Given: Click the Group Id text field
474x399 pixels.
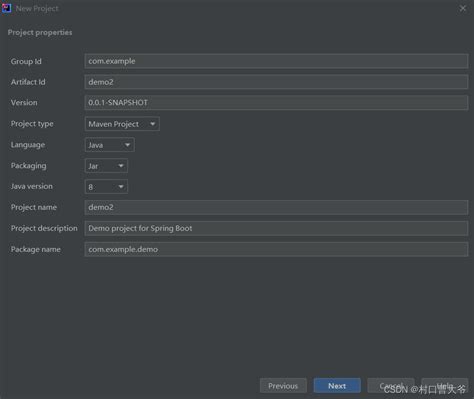Looking at the screenshot, I should pos(276,61).
